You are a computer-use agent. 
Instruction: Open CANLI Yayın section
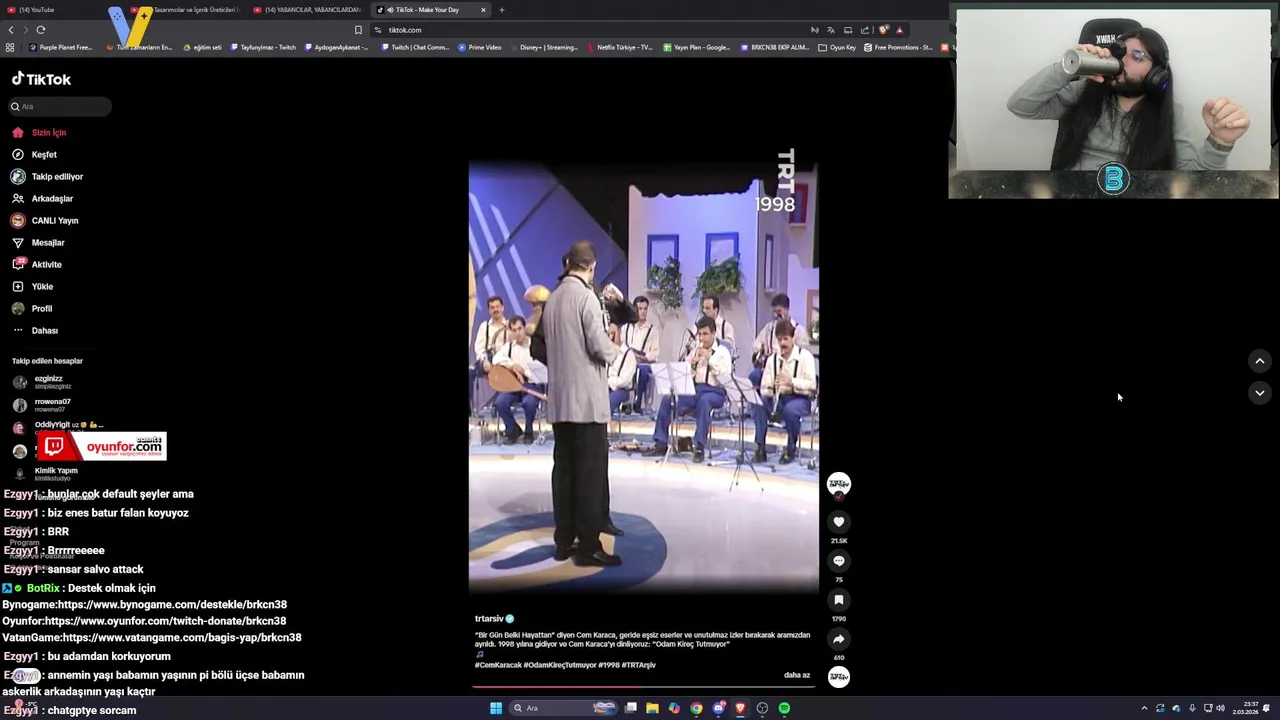[x=44, y=220]
